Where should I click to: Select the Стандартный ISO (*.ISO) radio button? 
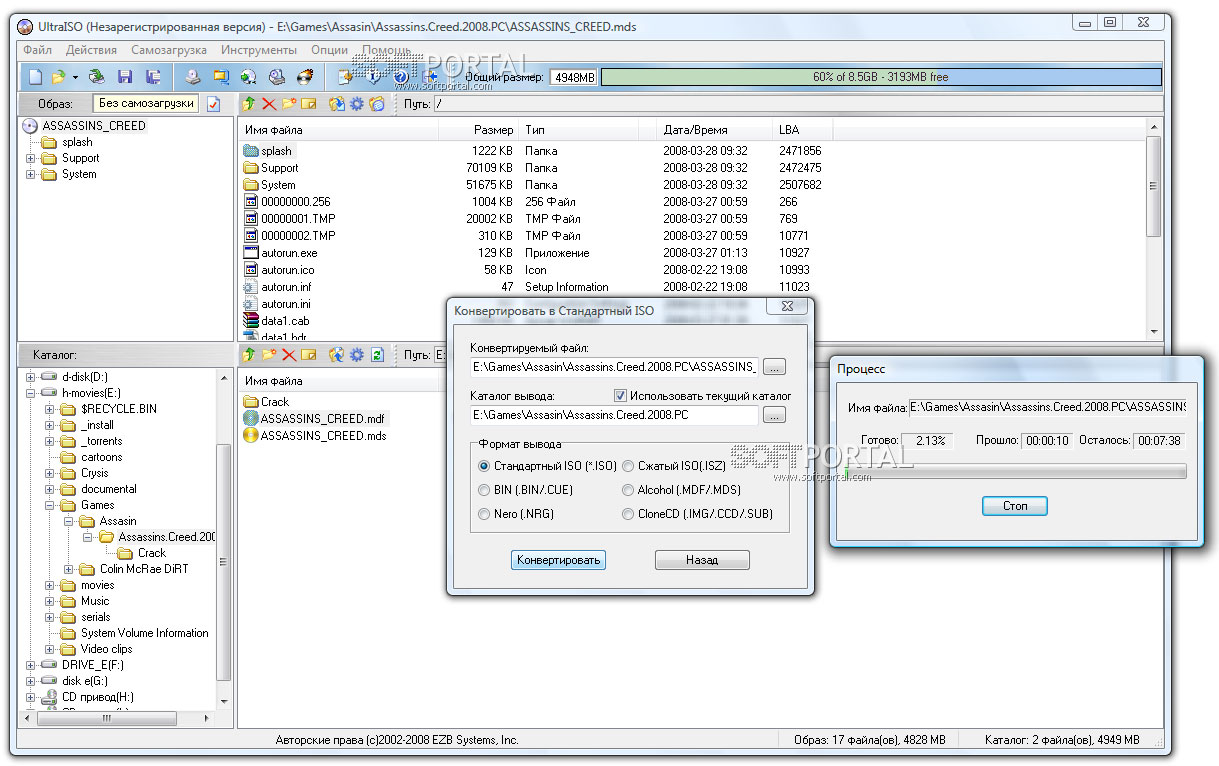coord(485,466)
